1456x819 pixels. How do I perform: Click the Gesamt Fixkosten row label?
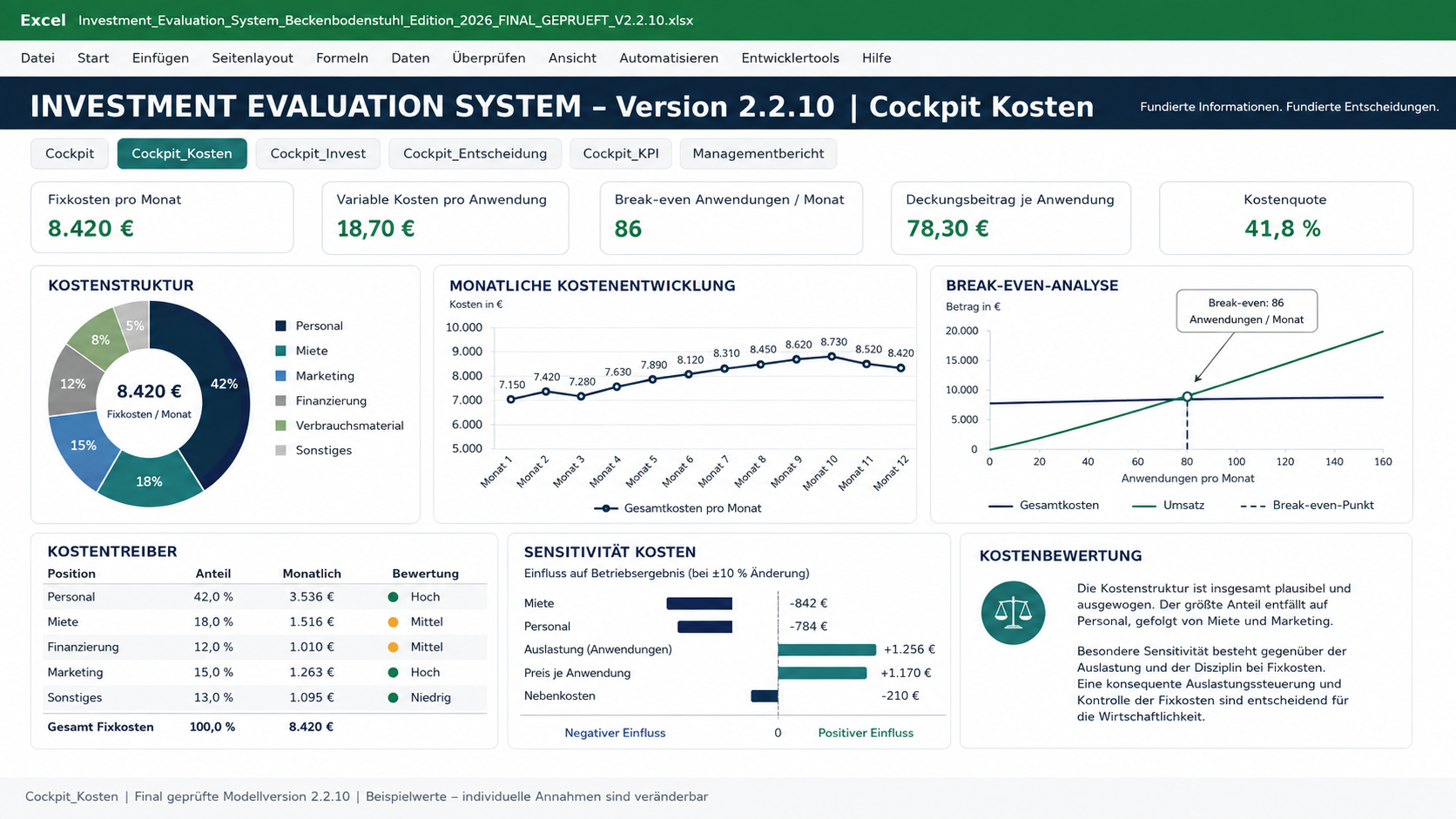coord(100,728)
